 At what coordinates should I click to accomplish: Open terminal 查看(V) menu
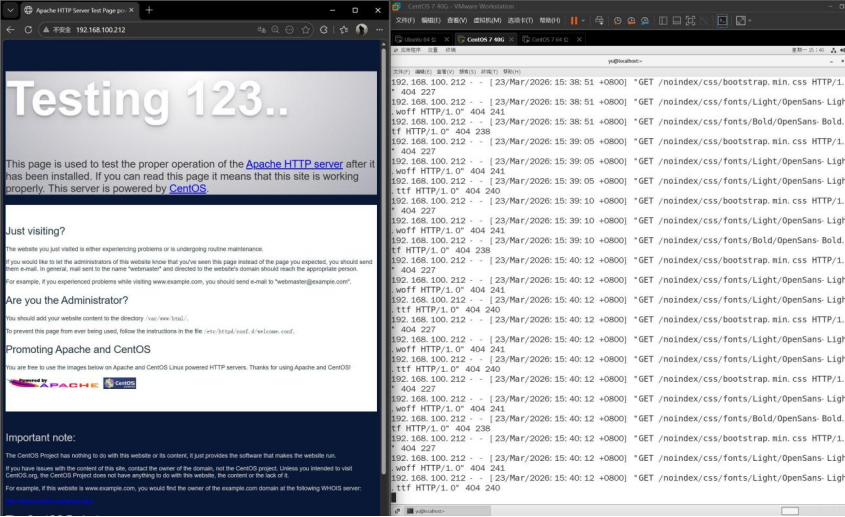point(445,72)
